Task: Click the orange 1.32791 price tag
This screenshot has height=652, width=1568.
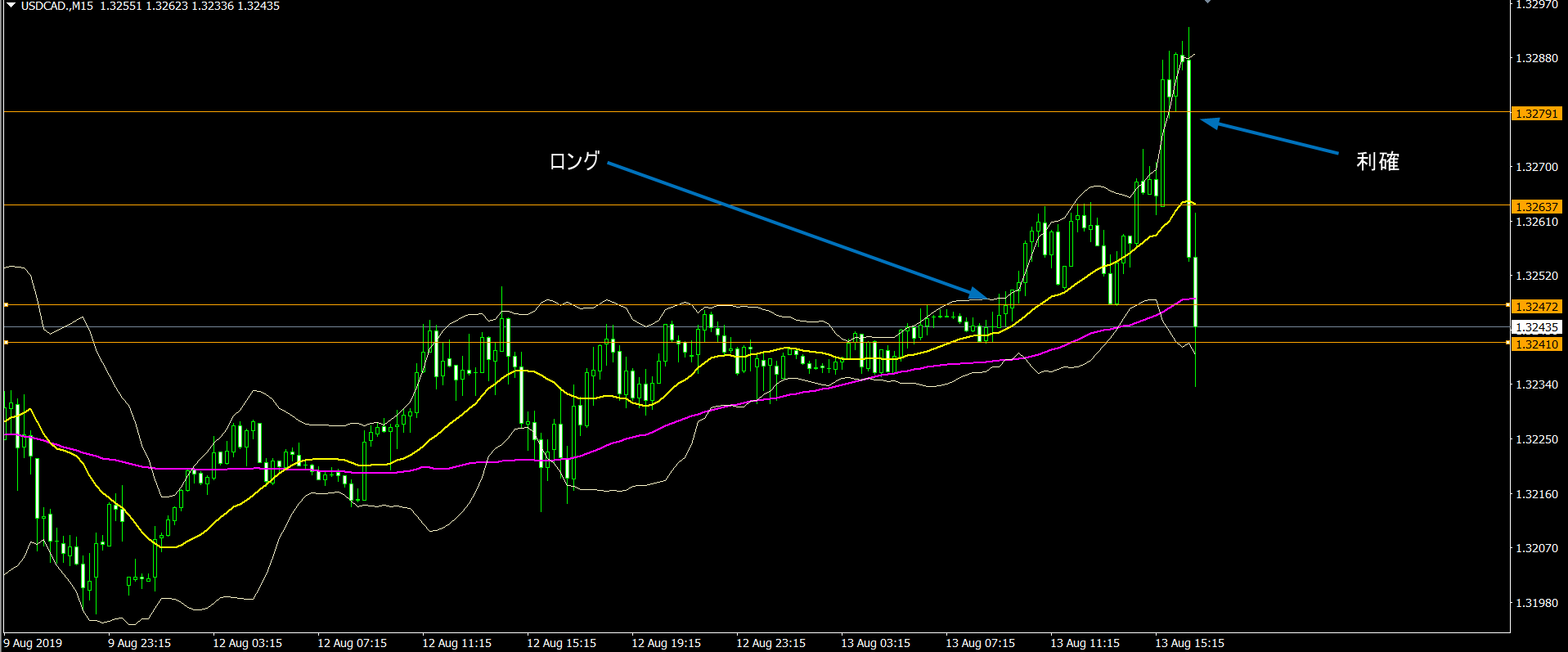Action: pos(1537,114)
